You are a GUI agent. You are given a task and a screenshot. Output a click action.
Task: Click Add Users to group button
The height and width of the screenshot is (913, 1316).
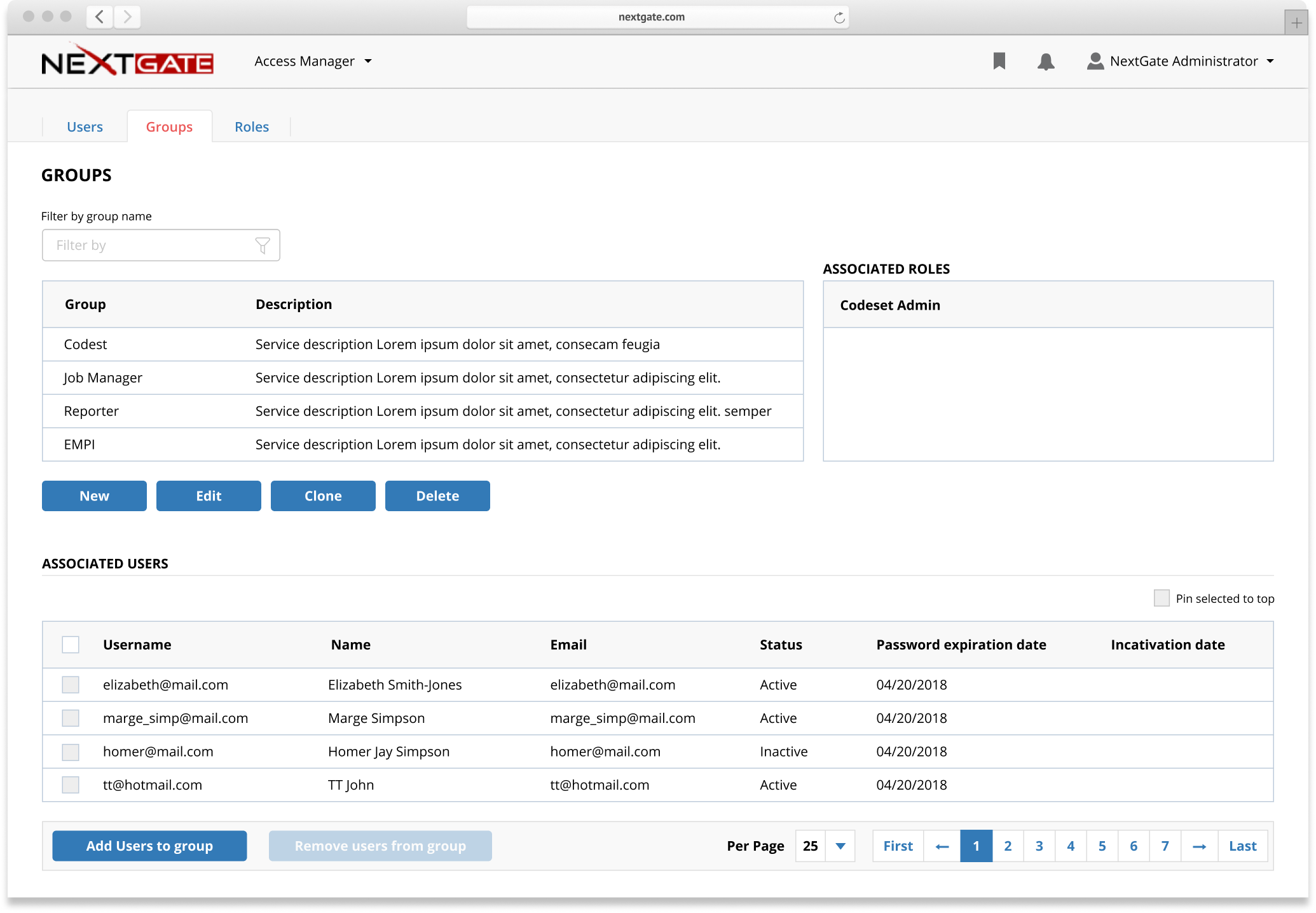click(x=149, y=846)
